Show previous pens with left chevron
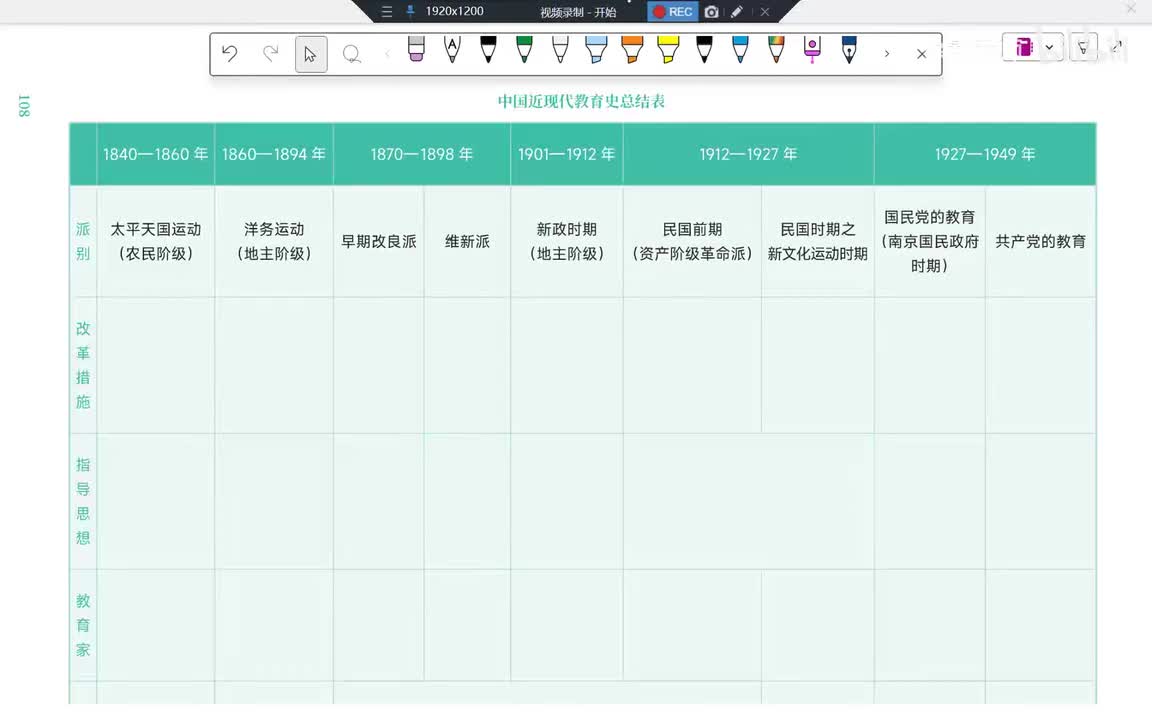1152x720 pixels. pyautogui.click(x=387, y=54)
